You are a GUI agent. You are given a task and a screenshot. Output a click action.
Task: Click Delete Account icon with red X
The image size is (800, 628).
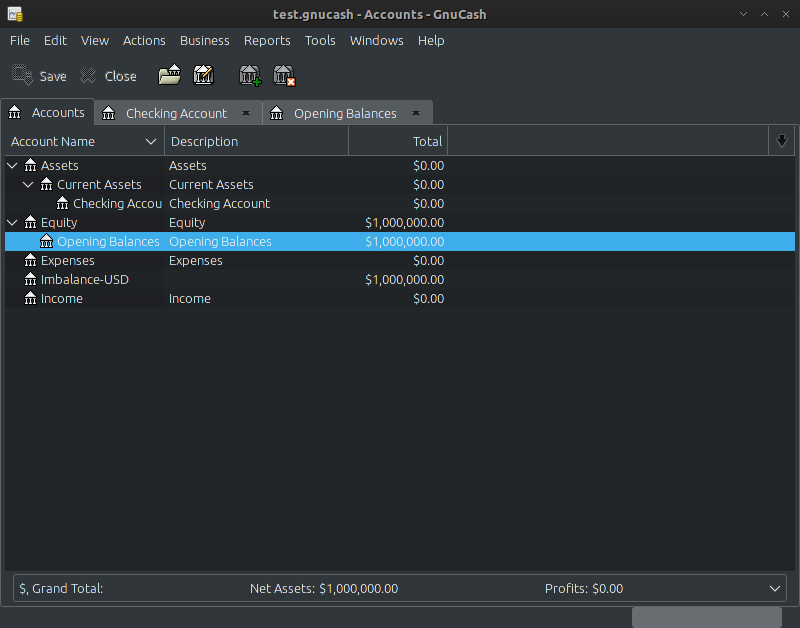point(284,75)
